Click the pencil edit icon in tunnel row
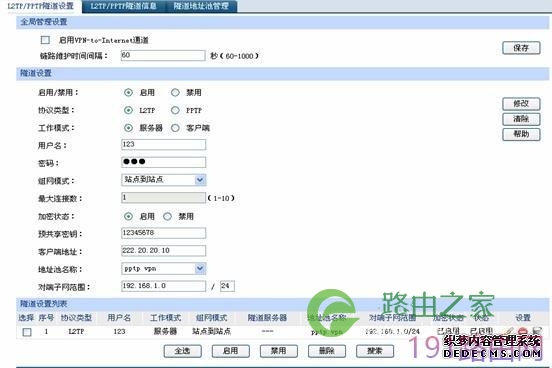The width and height of the screenshot is (552, 368). point(509,331)
